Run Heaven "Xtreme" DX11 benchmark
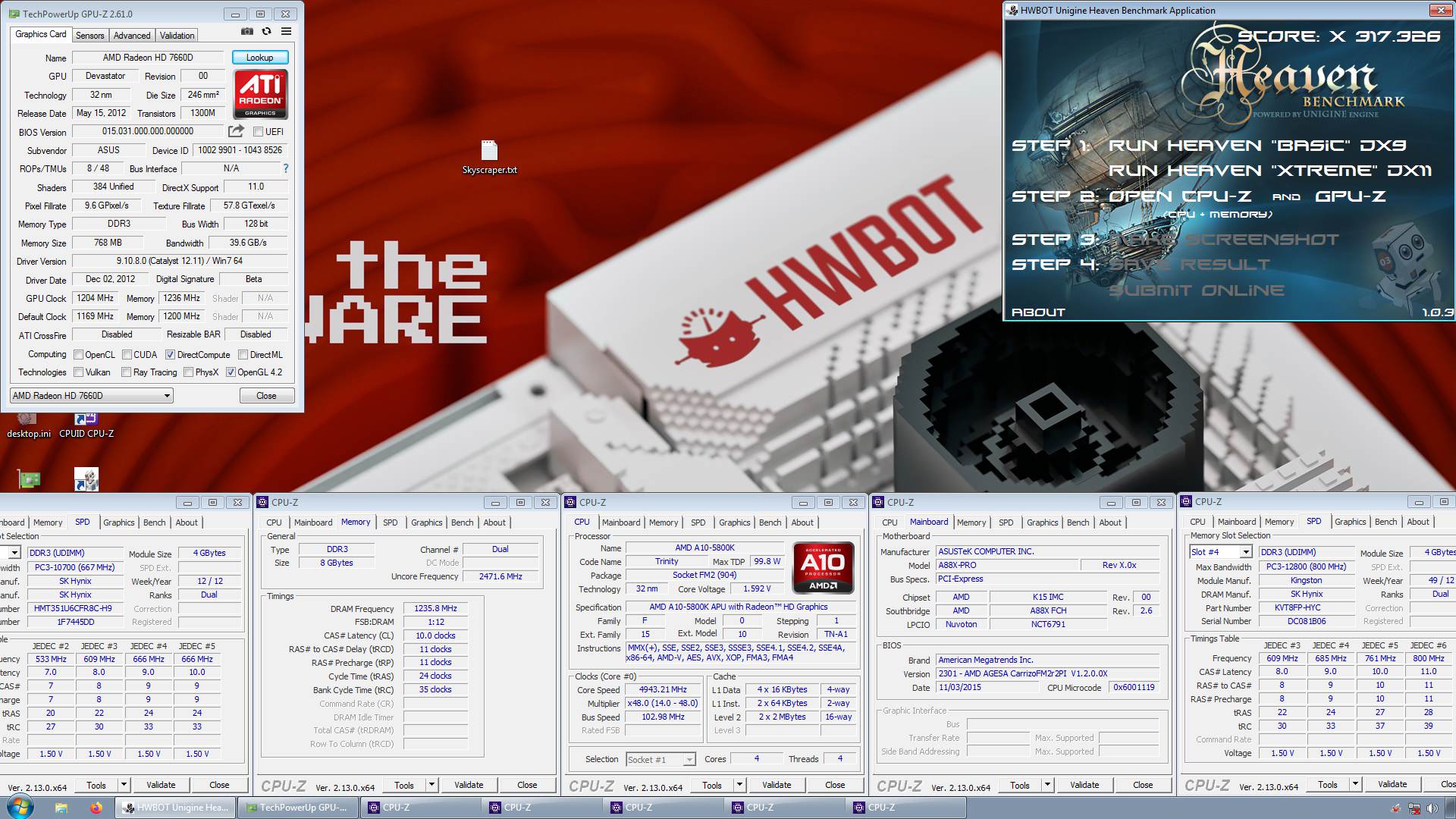 1270,171
